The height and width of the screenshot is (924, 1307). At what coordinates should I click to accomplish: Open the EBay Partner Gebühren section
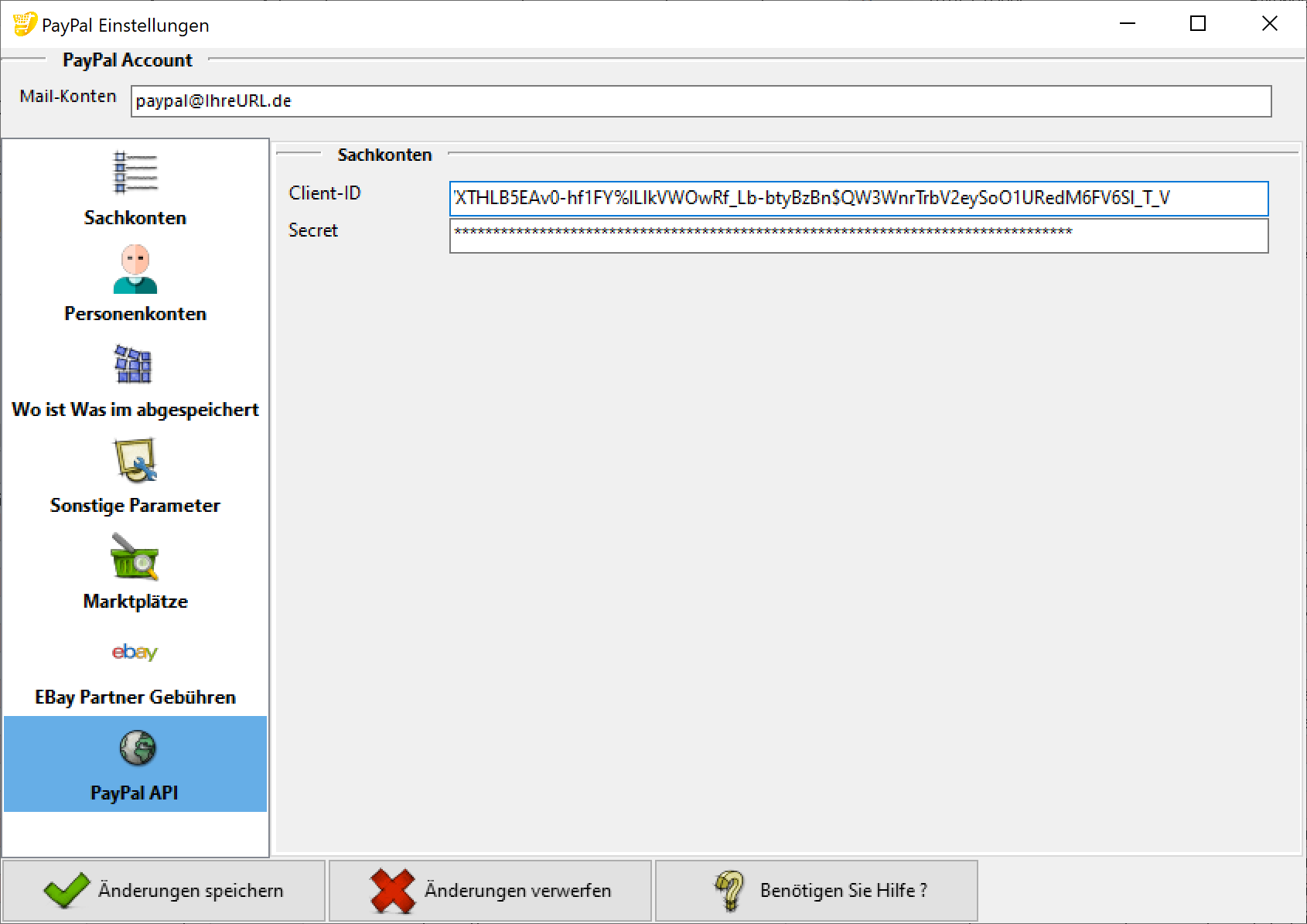[135, 697]
